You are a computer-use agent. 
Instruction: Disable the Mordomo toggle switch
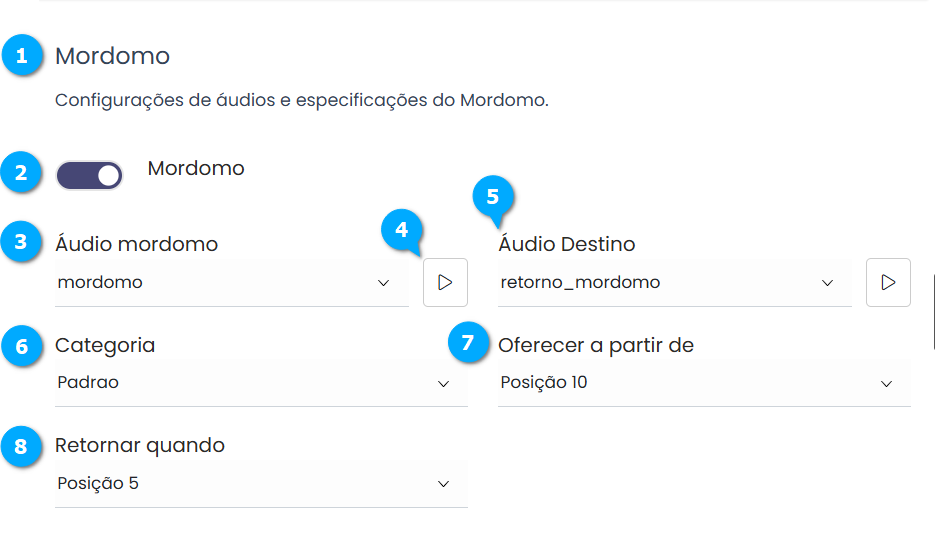pos(90,176)
